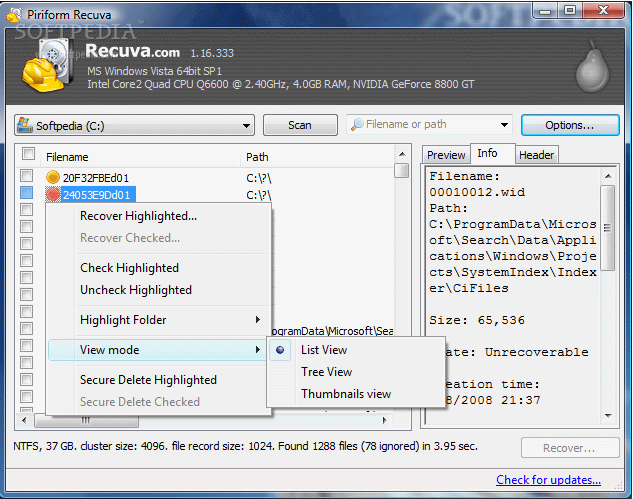633x499 pixels.
Task: Switch to the Header tab
Action: [x=537, y=155]
